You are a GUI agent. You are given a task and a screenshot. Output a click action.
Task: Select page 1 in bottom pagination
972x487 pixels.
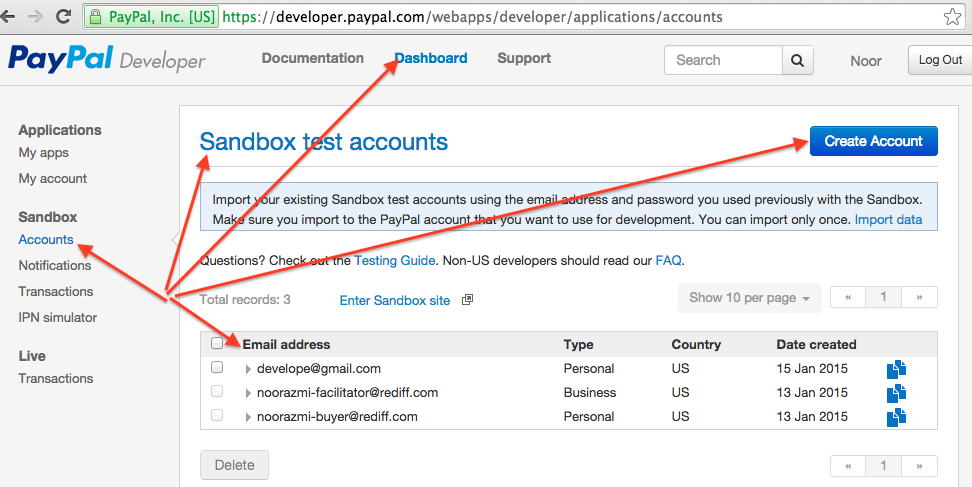pyautogui.click(x=883, y=466)
